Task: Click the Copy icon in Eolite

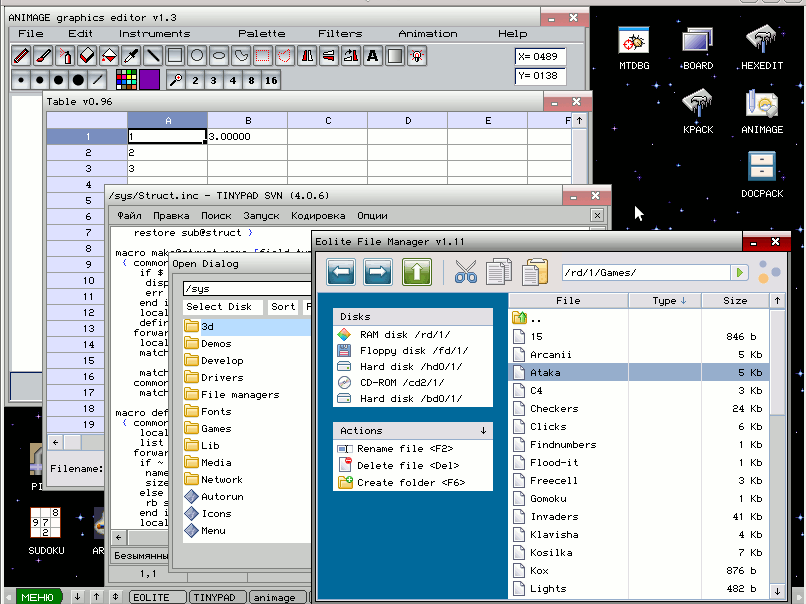Action: tap(499, 271)
